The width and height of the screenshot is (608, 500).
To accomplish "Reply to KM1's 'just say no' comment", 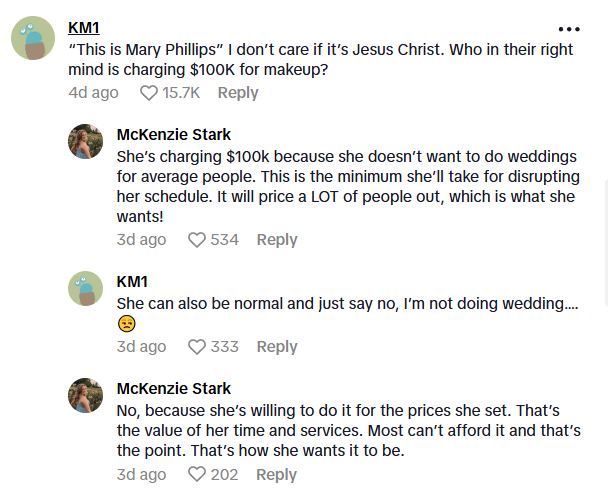I will click(x=277, y=347).
